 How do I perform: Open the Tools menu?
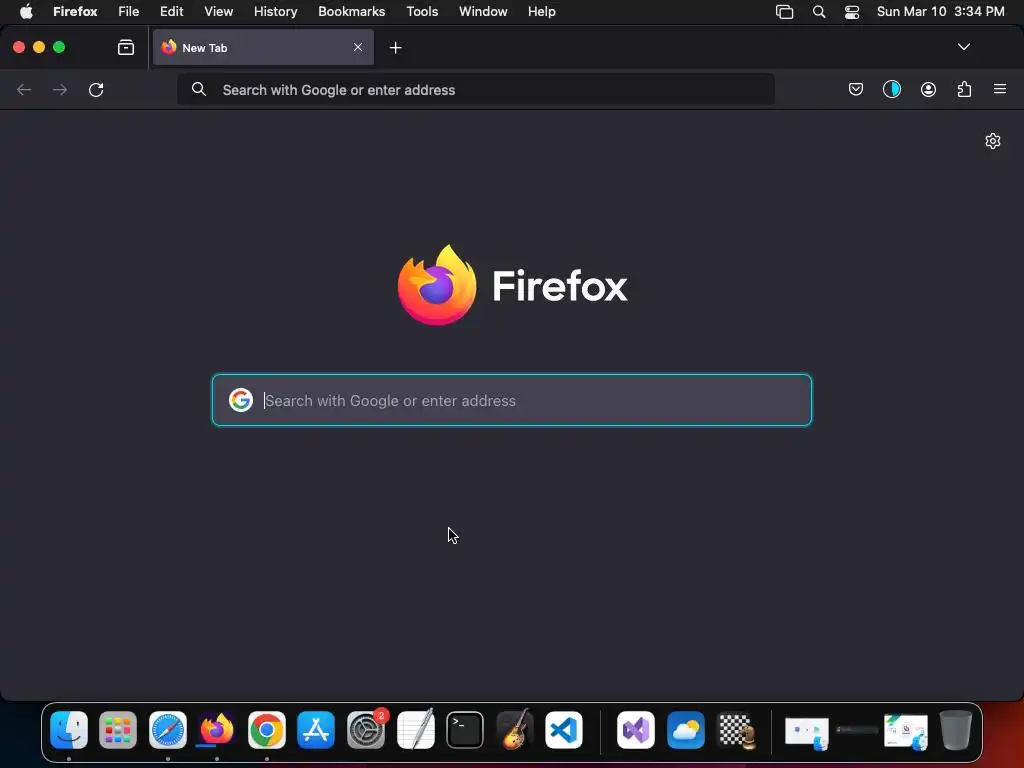click(x=422, y=11)
